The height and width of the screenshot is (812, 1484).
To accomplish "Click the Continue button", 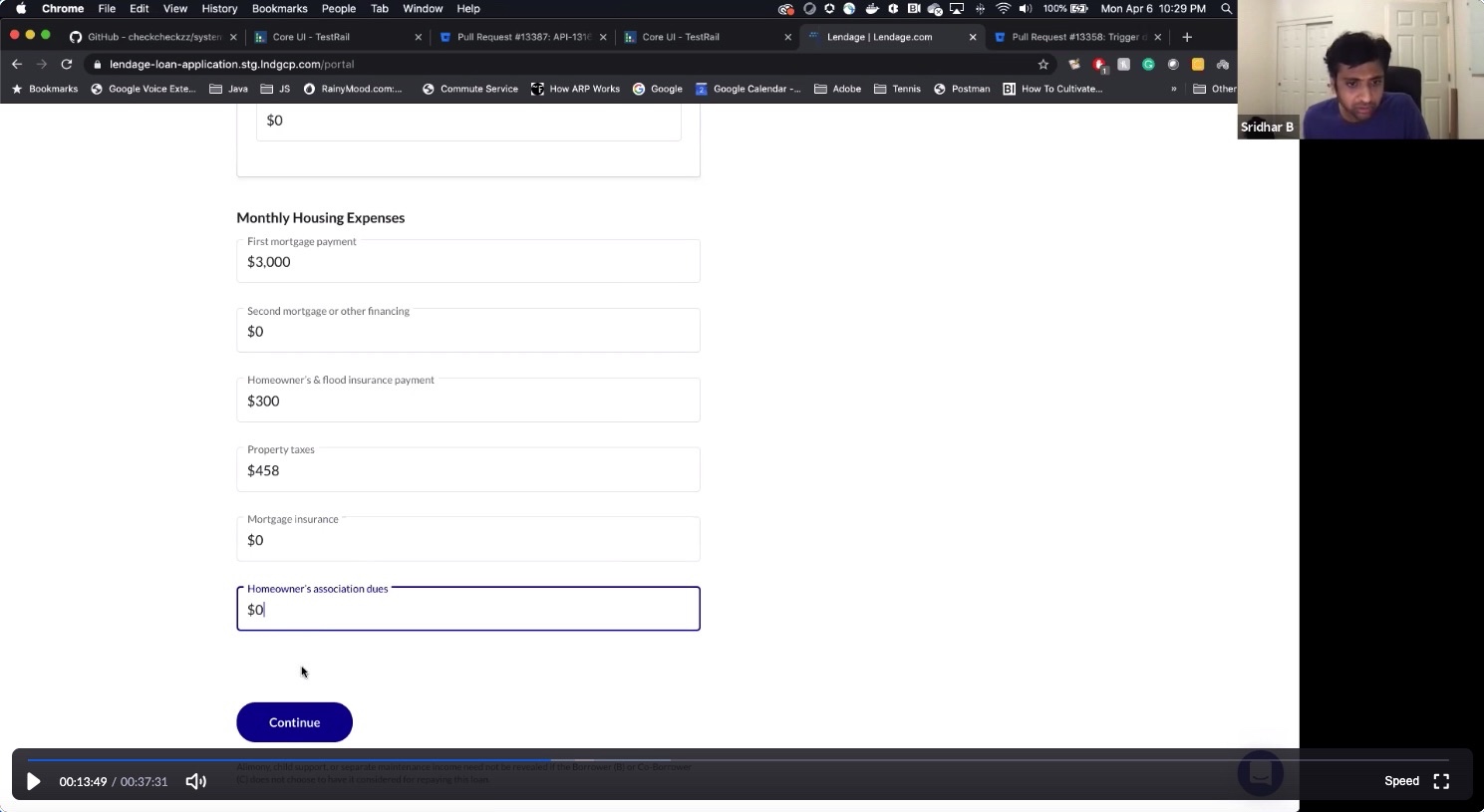I will tap(294, 722).
